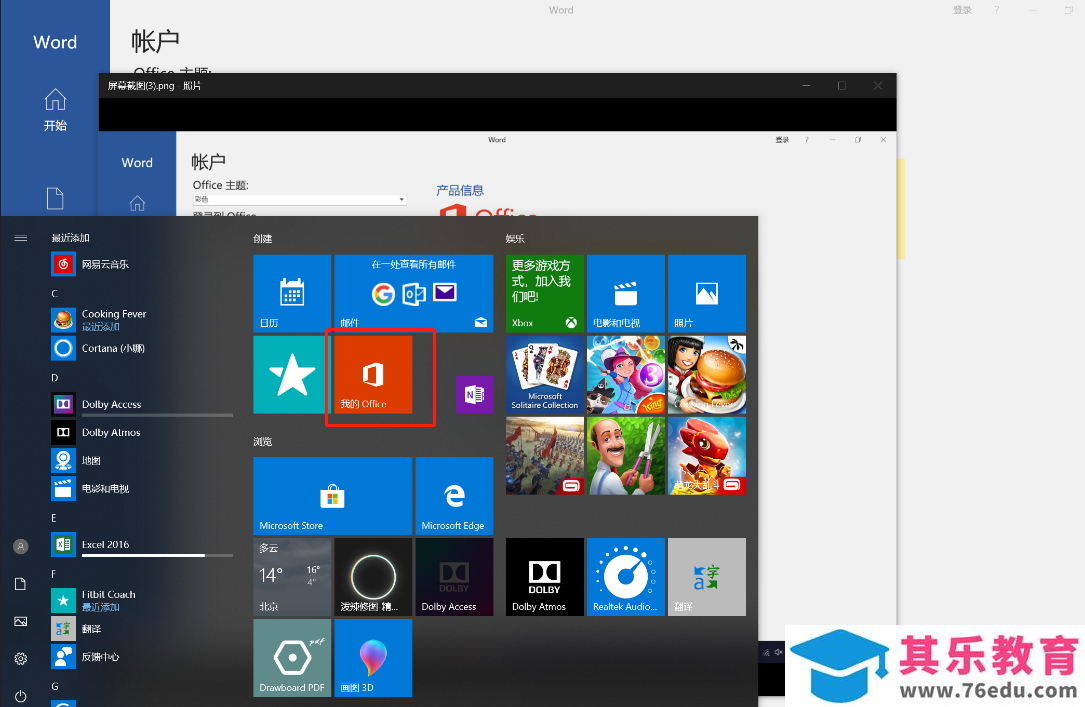Viewport: 1085px width, 707px height.
Task: Open the Cooking Fever burger tile
Action: [706, 374]
